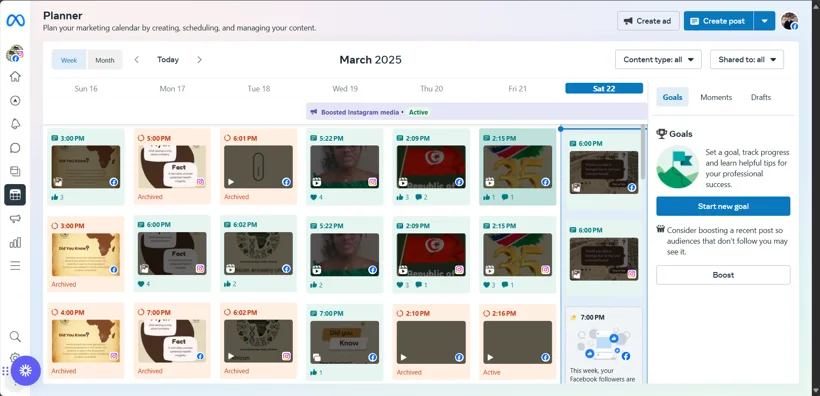The height and width of the screenshot is (396, 820).
Task: Select the Goals tab
Action: pos(672,97)
